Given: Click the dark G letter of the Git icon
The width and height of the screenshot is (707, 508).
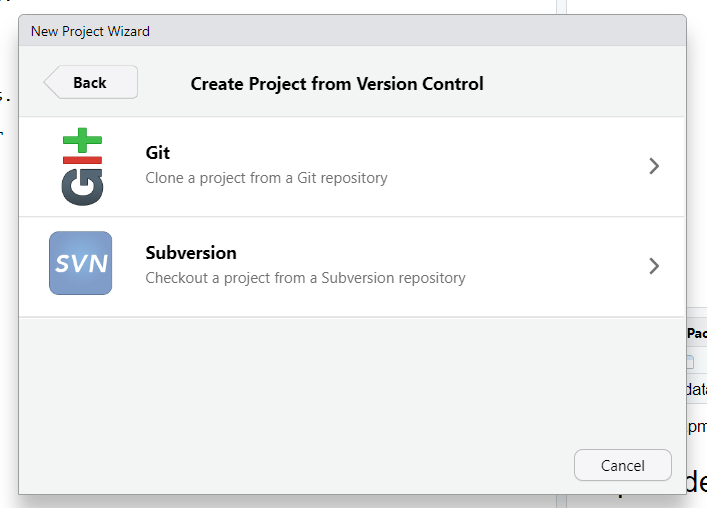Looking at the screenshot, I should point(81,187).
